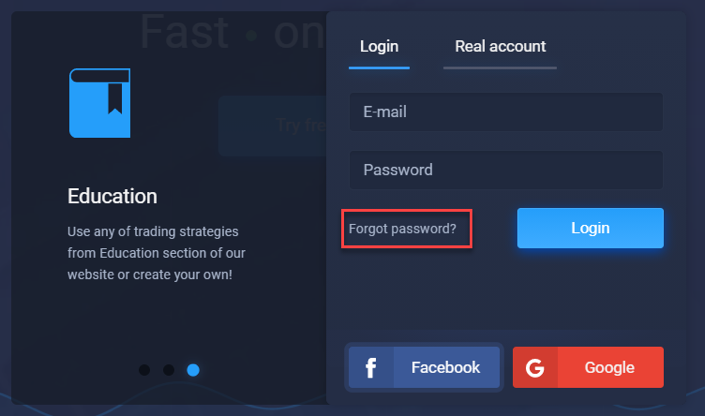The width and height of the screenshot is (706, 416).
Task: Open the Real account tab
Action: (500, 46)
